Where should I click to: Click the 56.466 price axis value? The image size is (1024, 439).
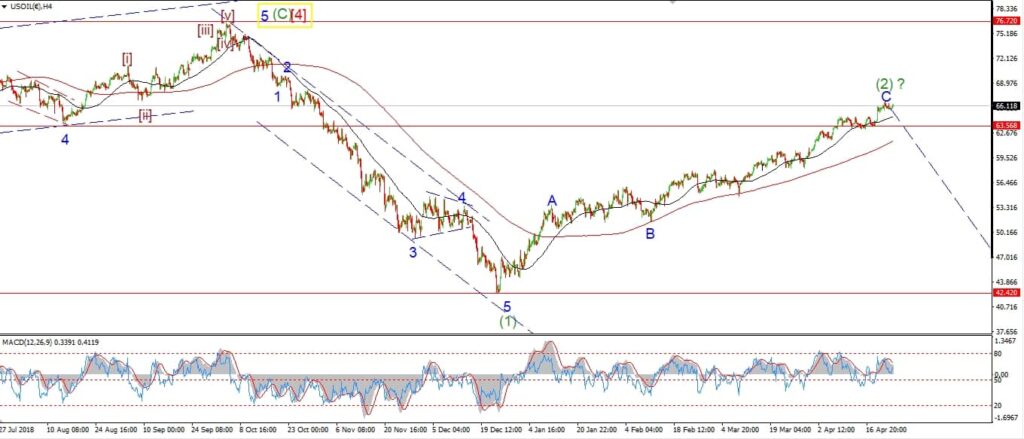(x=1006, y=182)
